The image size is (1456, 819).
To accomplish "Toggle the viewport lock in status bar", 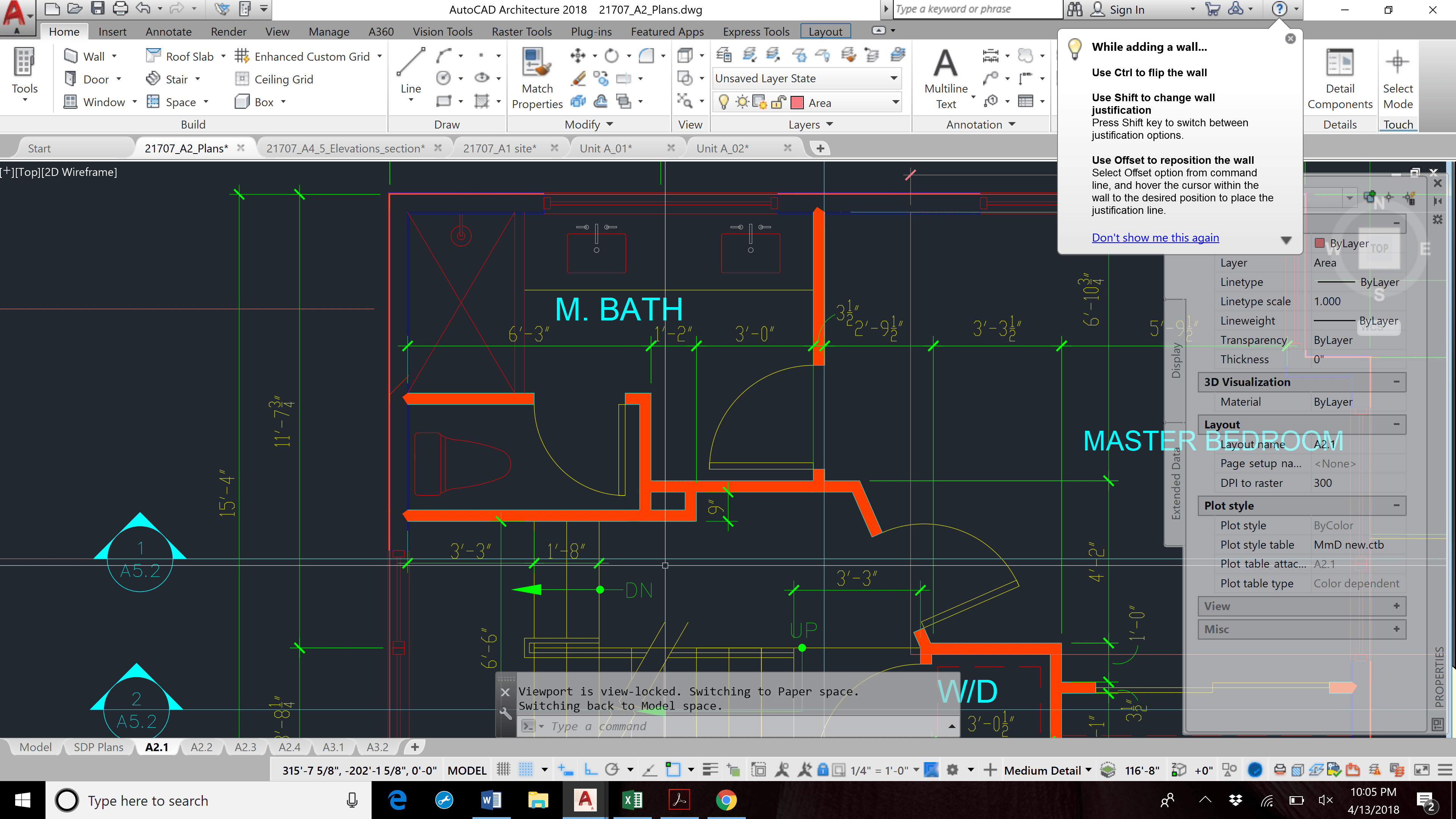I will pyautogui.click(x=823, y=770).
